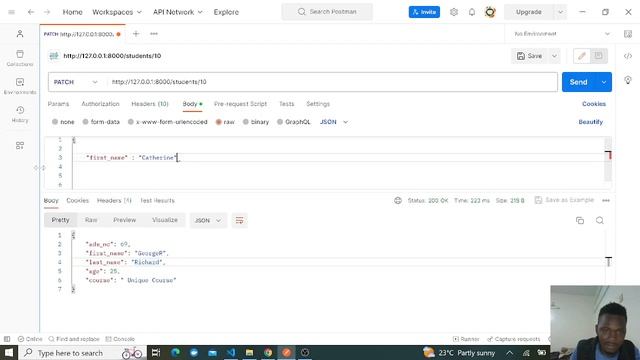Click the Save button
This screenshot has width=640, height=360.
pyautogui.click(x=530, y=56)
